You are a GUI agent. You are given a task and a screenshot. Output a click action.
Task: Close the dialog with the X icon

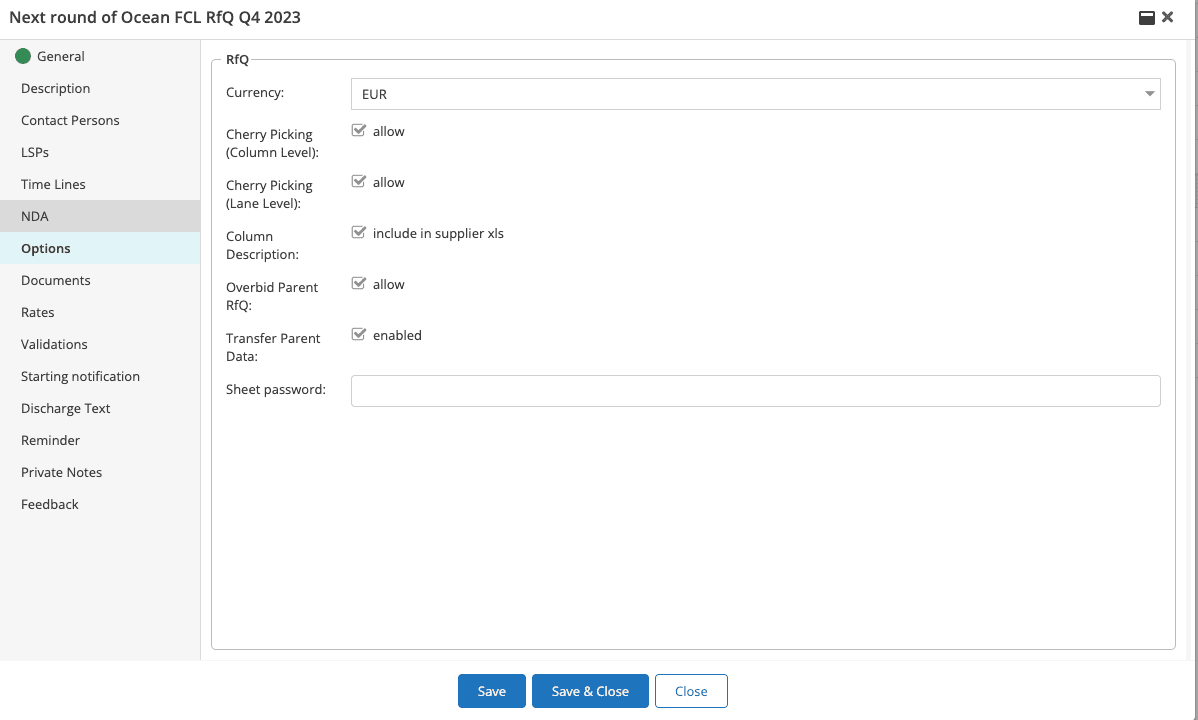click(1167, 17)
